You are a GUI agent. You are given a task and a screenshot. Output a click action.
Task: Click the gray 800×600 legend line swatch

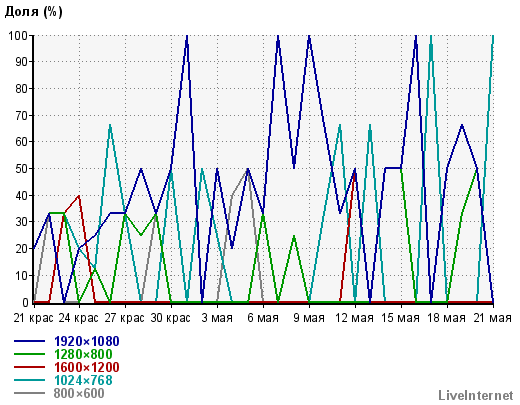[x=29, y=393]
